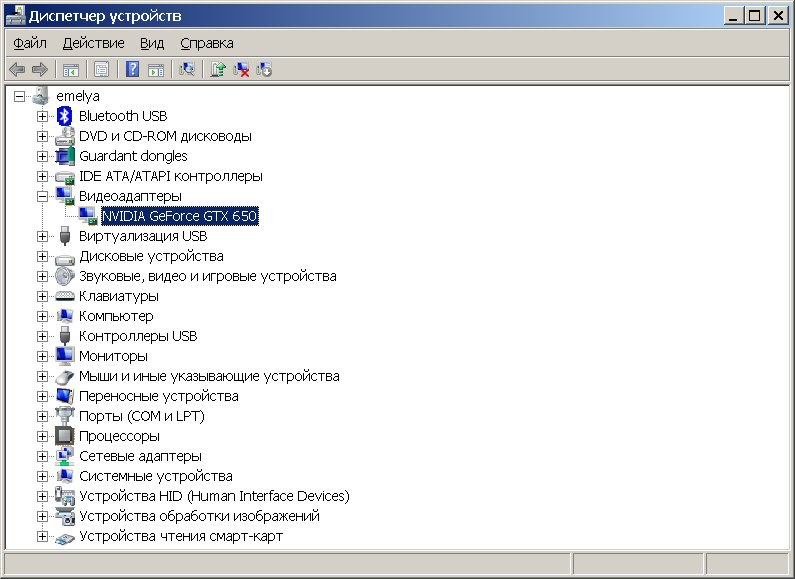Click the Видеоадаптеры category icon
The width and height of the screenshot is (795, 579).
[x=65, y=196]
